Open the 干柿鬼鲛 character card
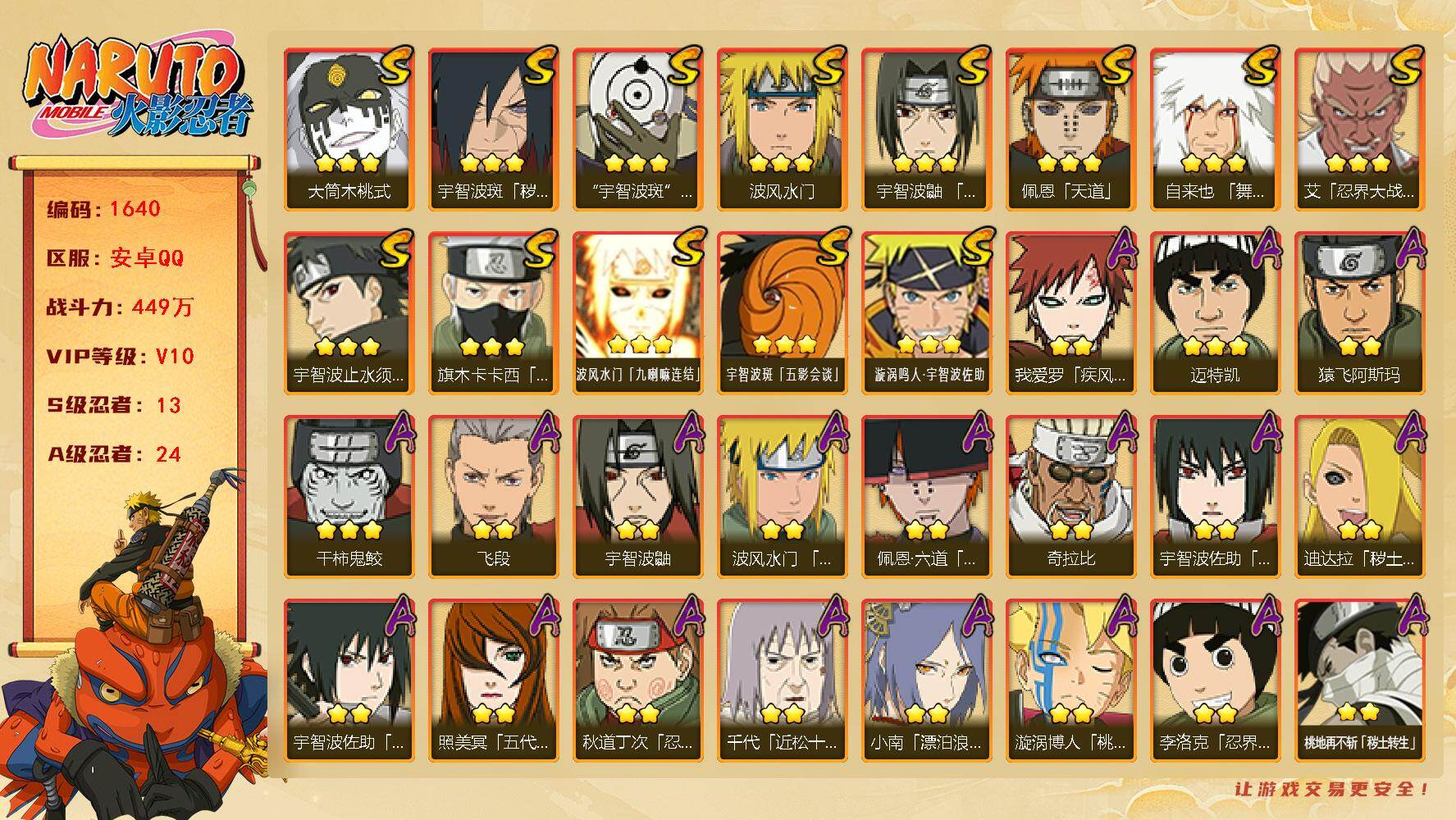This screenshot has width=1456, height=820. click(x=349, y=497)
